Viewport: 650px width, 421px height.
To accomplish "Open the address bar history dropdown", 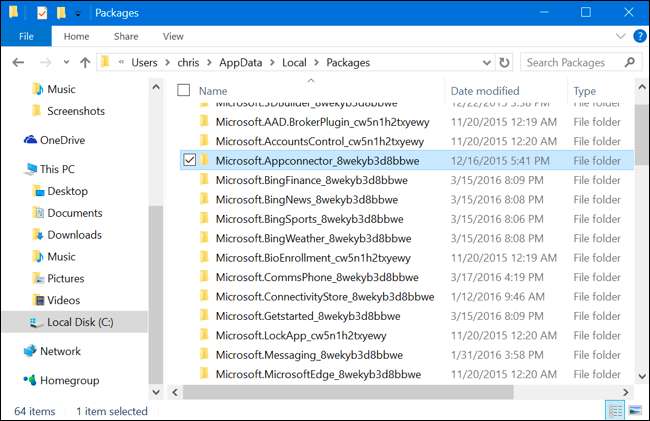I will 487,63.
